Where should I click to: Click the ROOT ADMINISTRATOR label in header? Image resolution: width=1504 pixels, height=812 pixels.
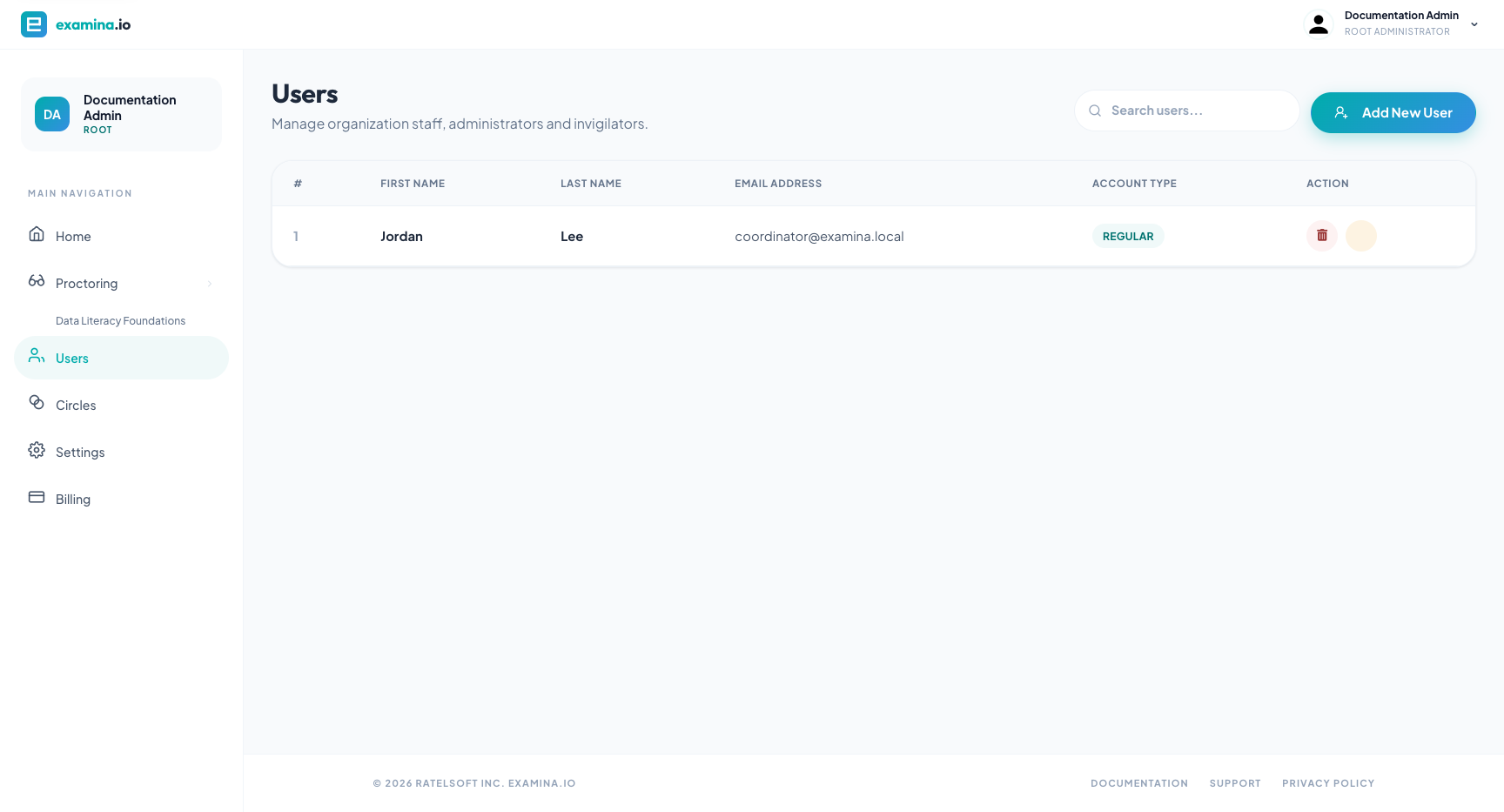tap(1397, 31)
